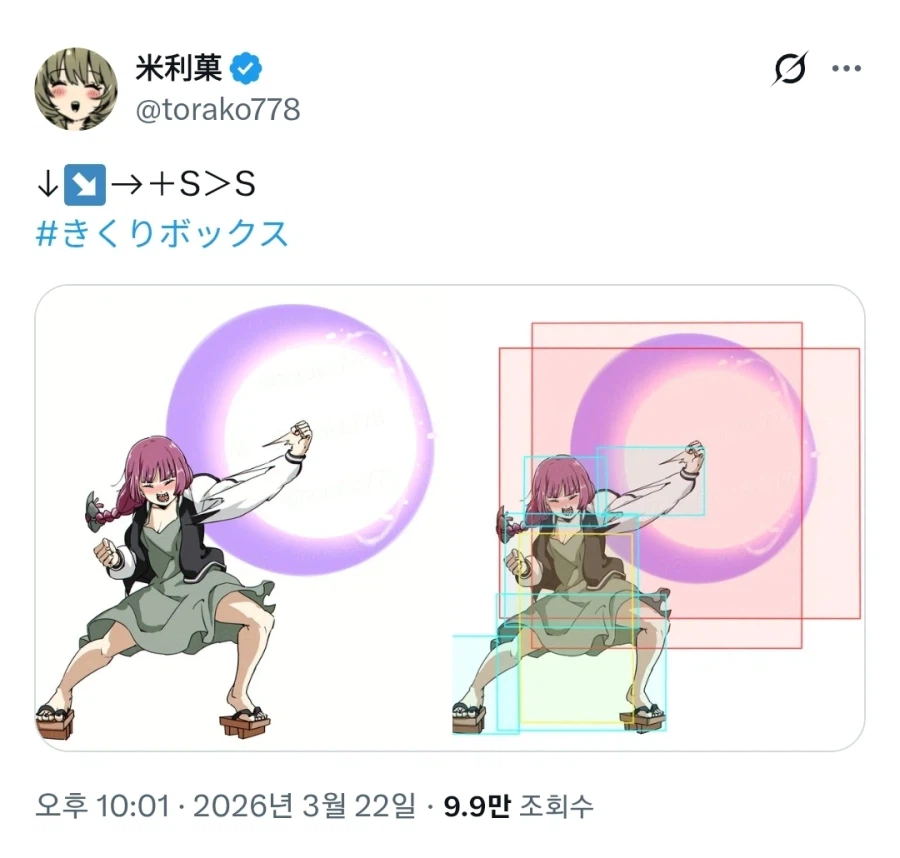Image resolution: width=900 pixels, height=858 pixels.
Task: Click the blue down-right arrow emoji
Action: click(x=85, y=184)
